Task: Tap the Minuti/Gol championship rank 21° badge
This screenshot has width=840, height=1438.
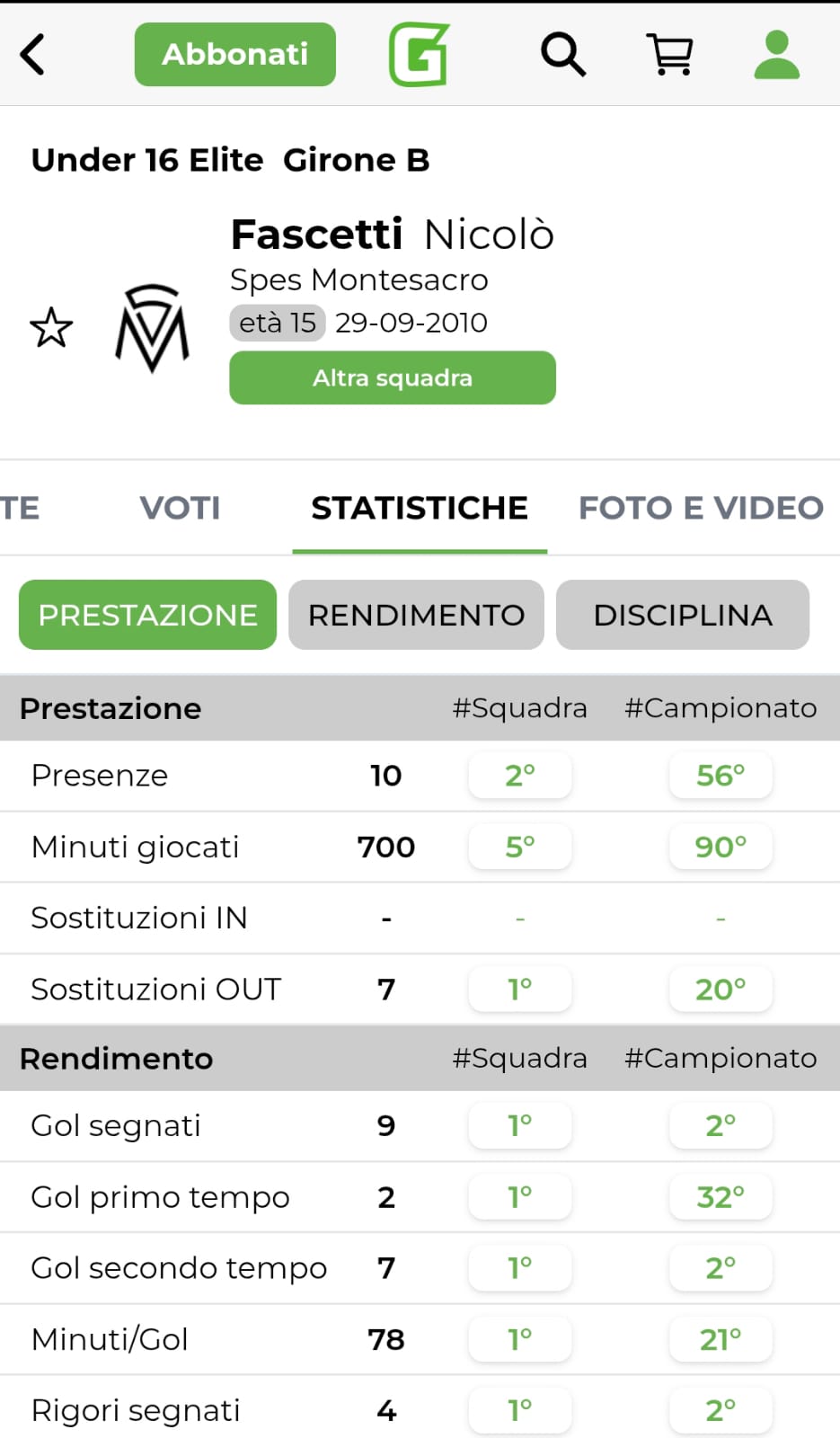Action: point(721,1339)
